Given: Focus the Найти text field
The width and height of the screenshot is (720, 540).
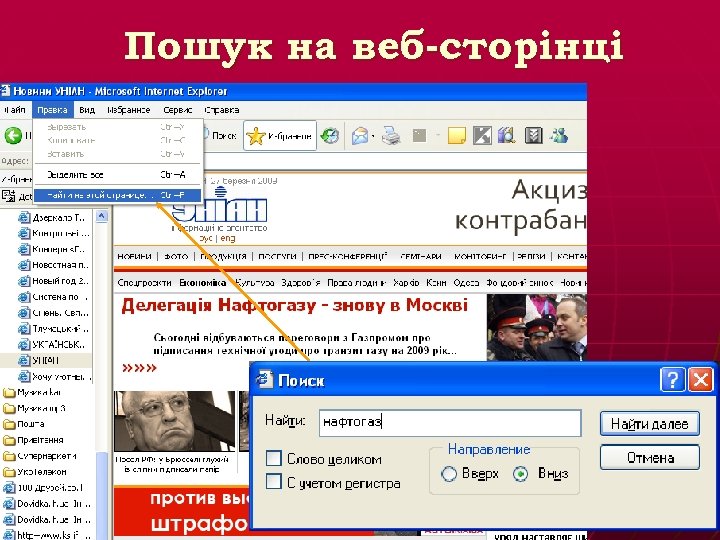Looking at the screenshot, I should pyautogui.click(x=450, y=423).
